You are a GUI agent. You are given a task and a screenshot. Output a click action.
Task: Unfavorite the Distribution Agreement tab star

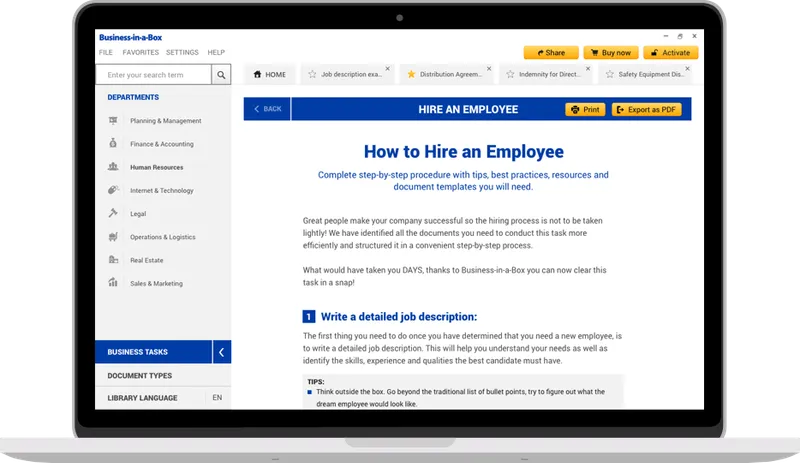[411, 75]
